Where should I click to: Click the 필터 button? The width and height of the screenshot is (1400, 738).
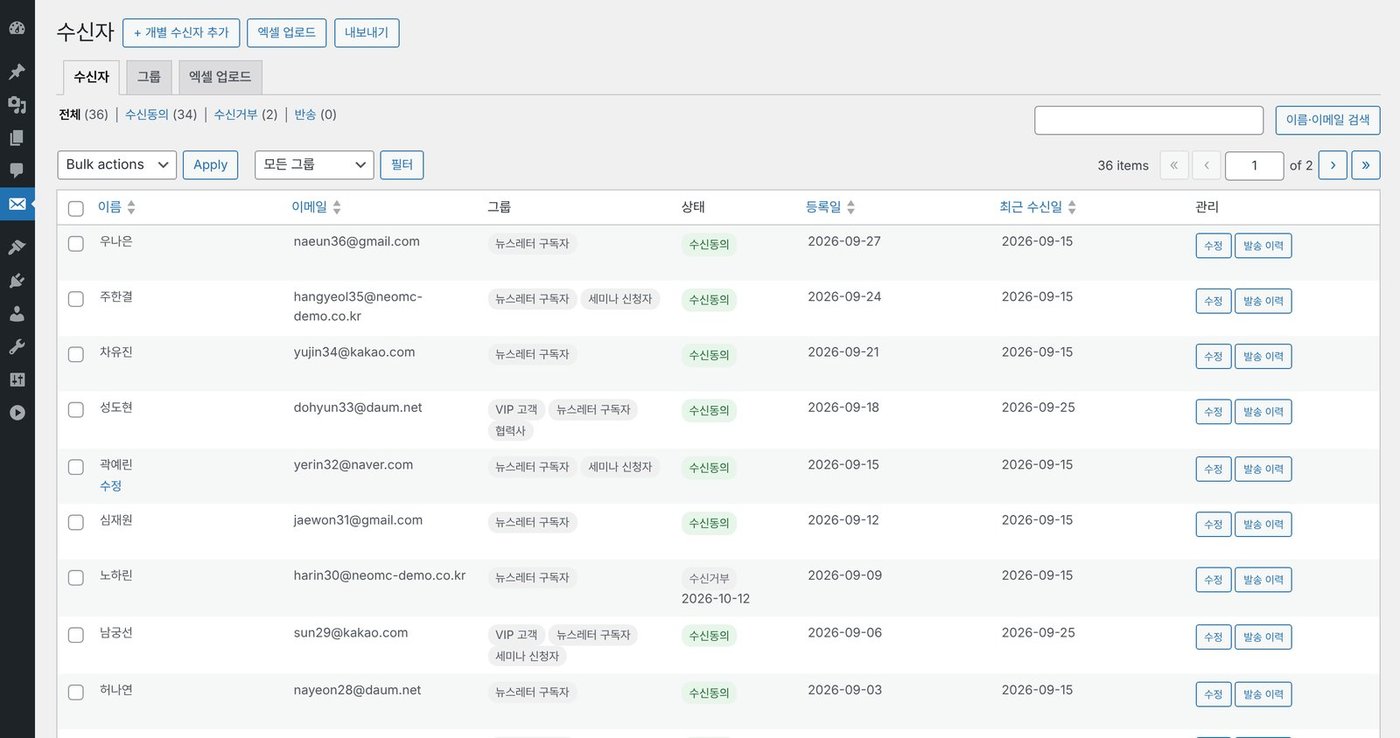click(x=402, y=165)
